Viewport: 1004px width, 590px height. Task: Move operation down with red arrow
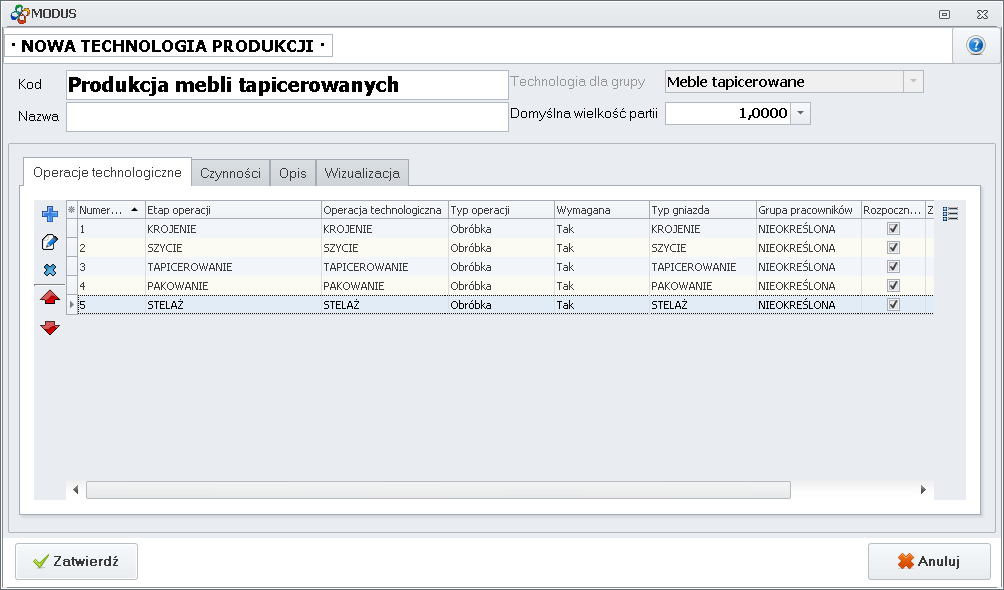(x=50, y=327)
